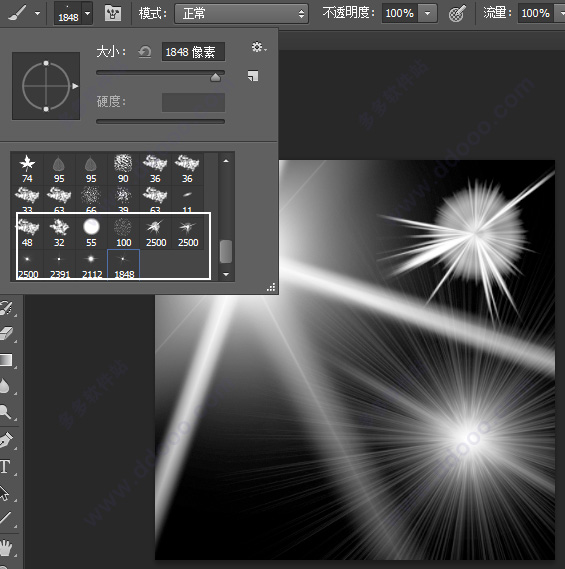Select the Eraser tool in toolbar
The image size is (565, 569).
coord(6,333)
